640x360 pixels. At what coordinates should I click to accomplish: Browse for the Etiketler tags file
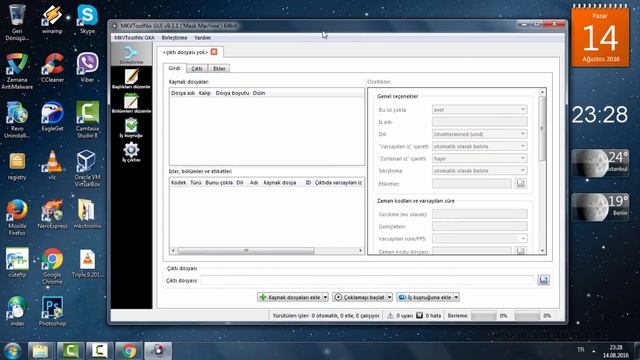[520, 183]
